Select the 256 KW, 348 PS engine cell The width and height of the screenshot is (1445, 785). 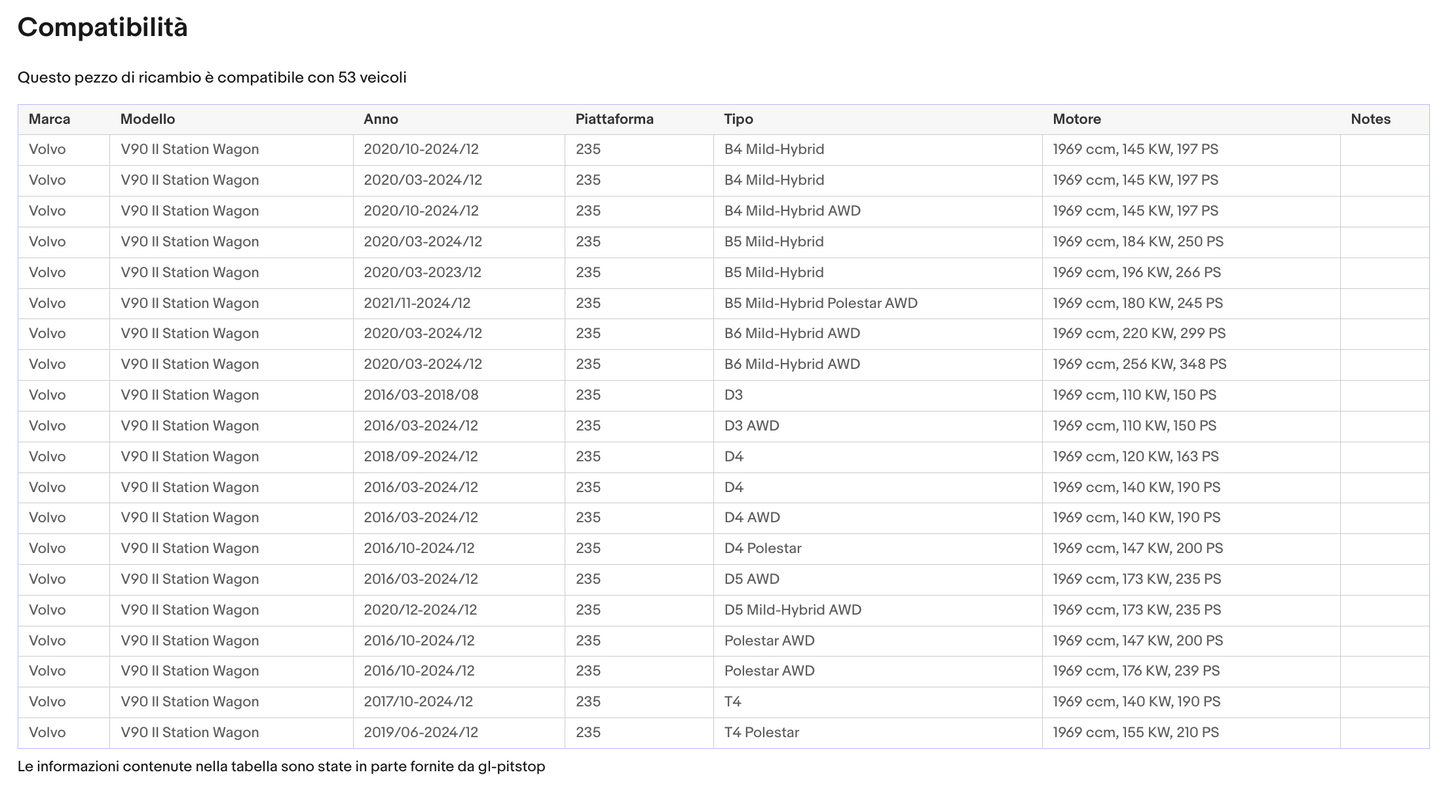1139,364
